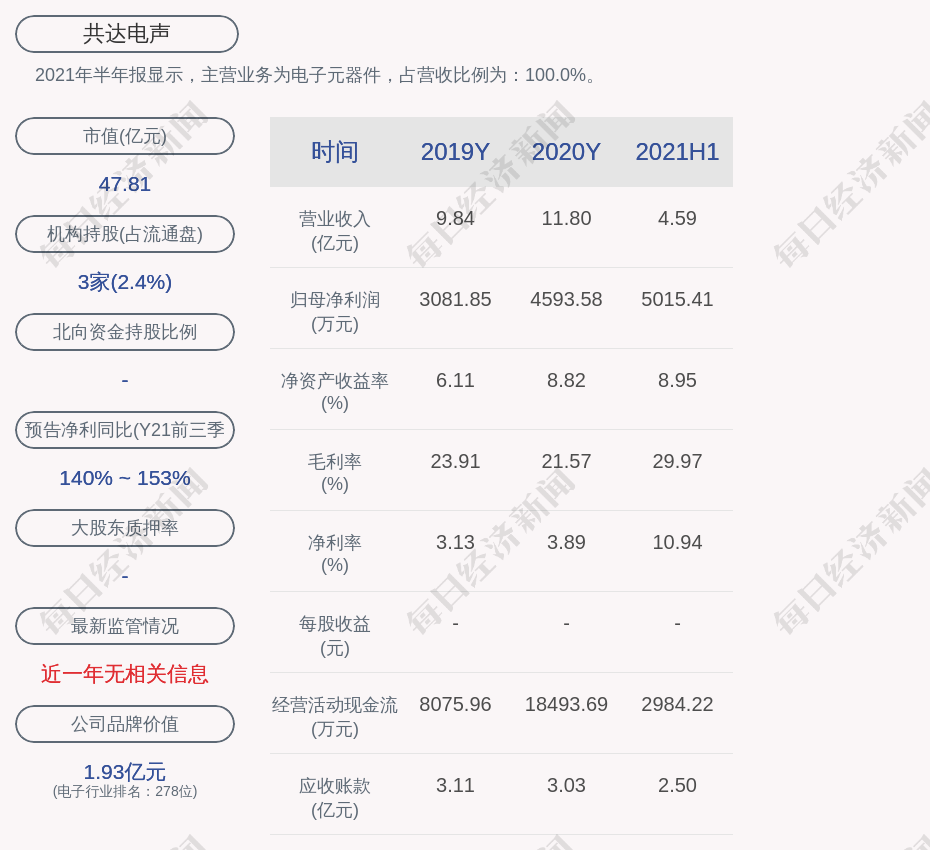
Task: Click the 2020Y column header
Action: click(x=566, y=152)
